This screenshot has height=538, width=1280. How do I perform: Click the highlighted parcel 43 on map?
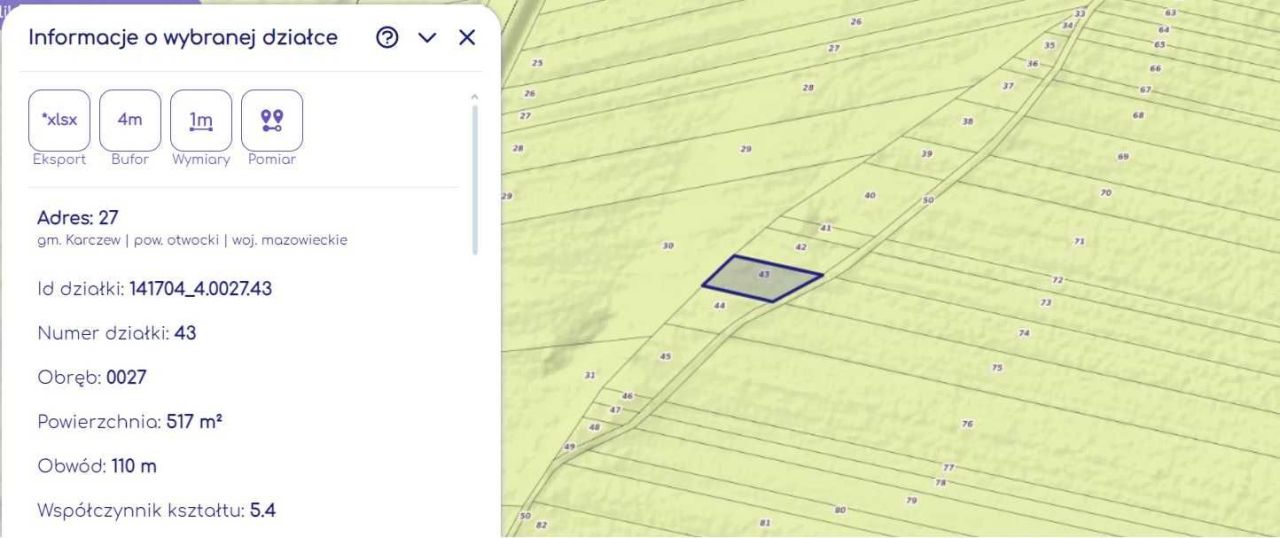pos(762,278)
